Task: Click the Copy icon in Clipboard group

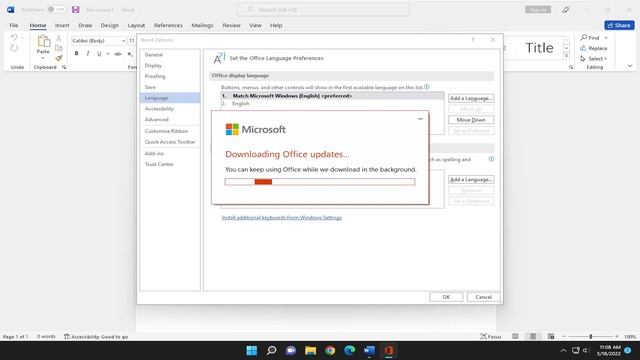Action: coord(59,48)
